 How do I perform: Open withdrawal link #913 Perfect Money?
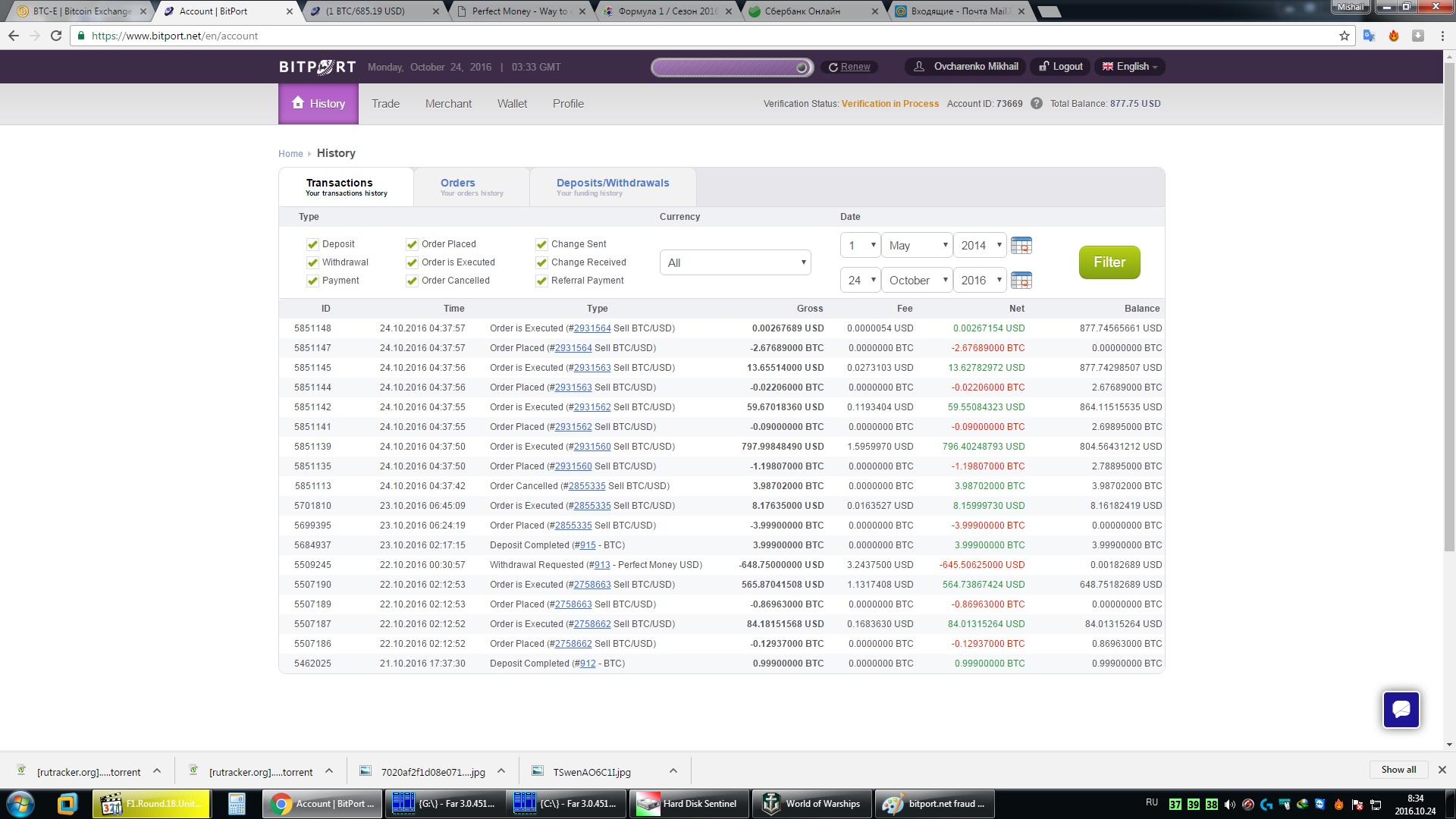[x=602, y=565]
